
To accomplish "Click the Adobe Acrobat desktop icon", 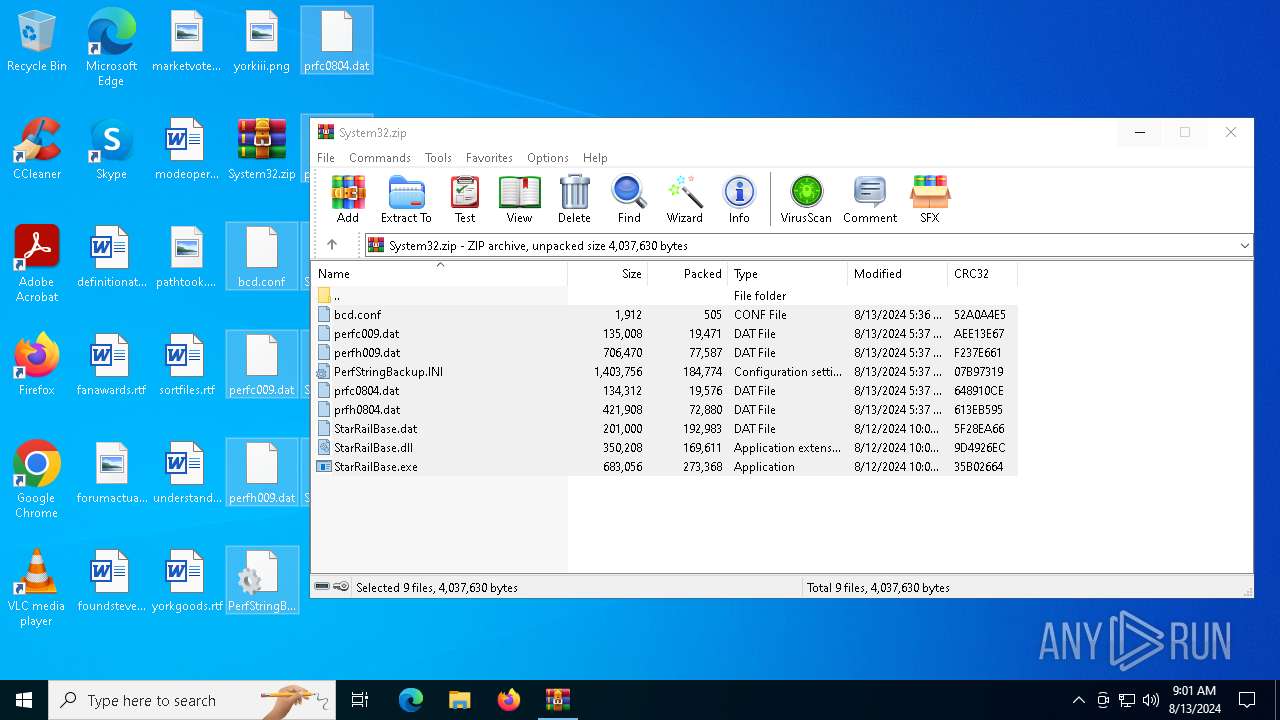I will click(37, 264).
